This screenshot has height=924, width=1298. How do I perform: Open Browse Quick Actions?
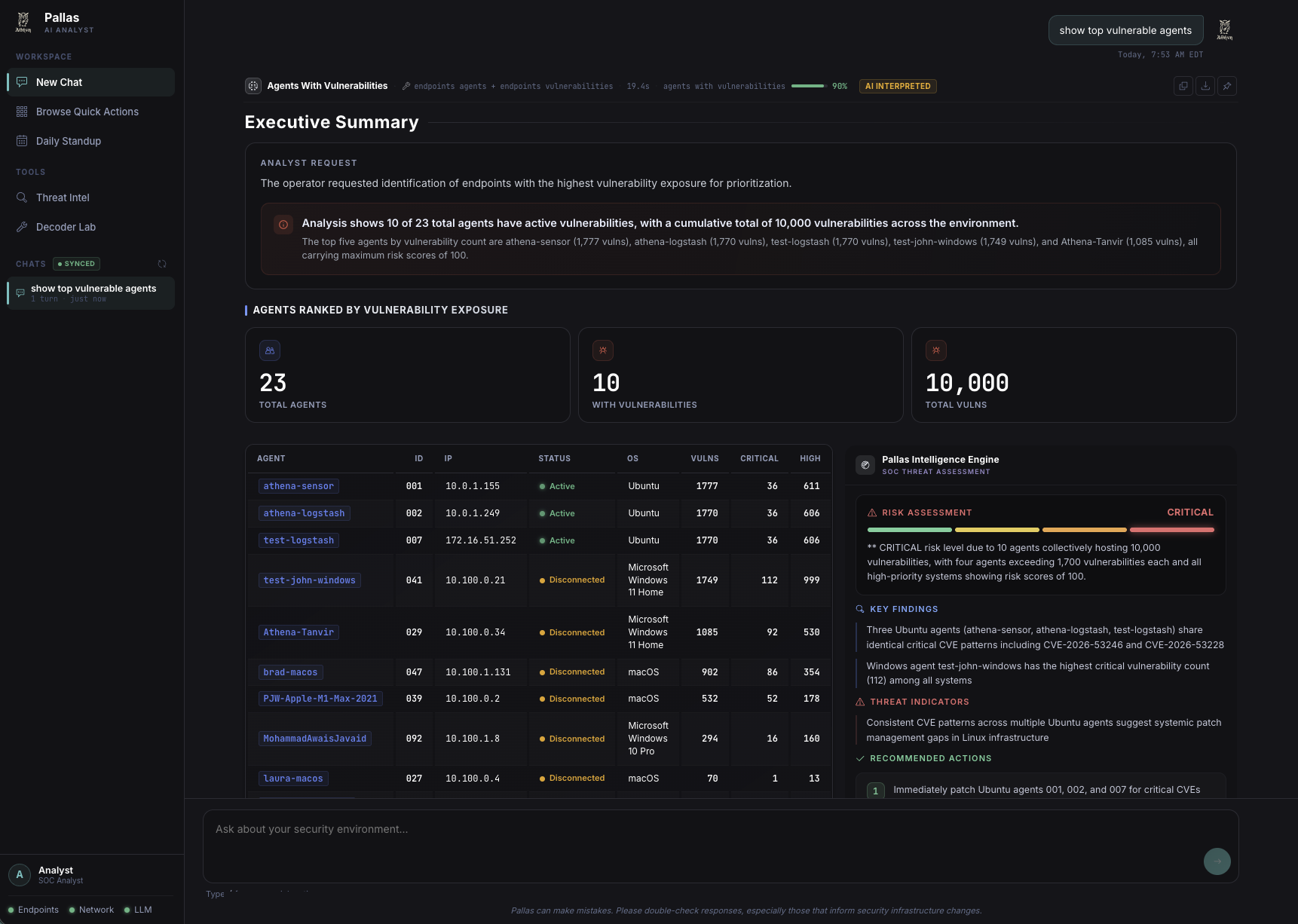pos(90,112)
